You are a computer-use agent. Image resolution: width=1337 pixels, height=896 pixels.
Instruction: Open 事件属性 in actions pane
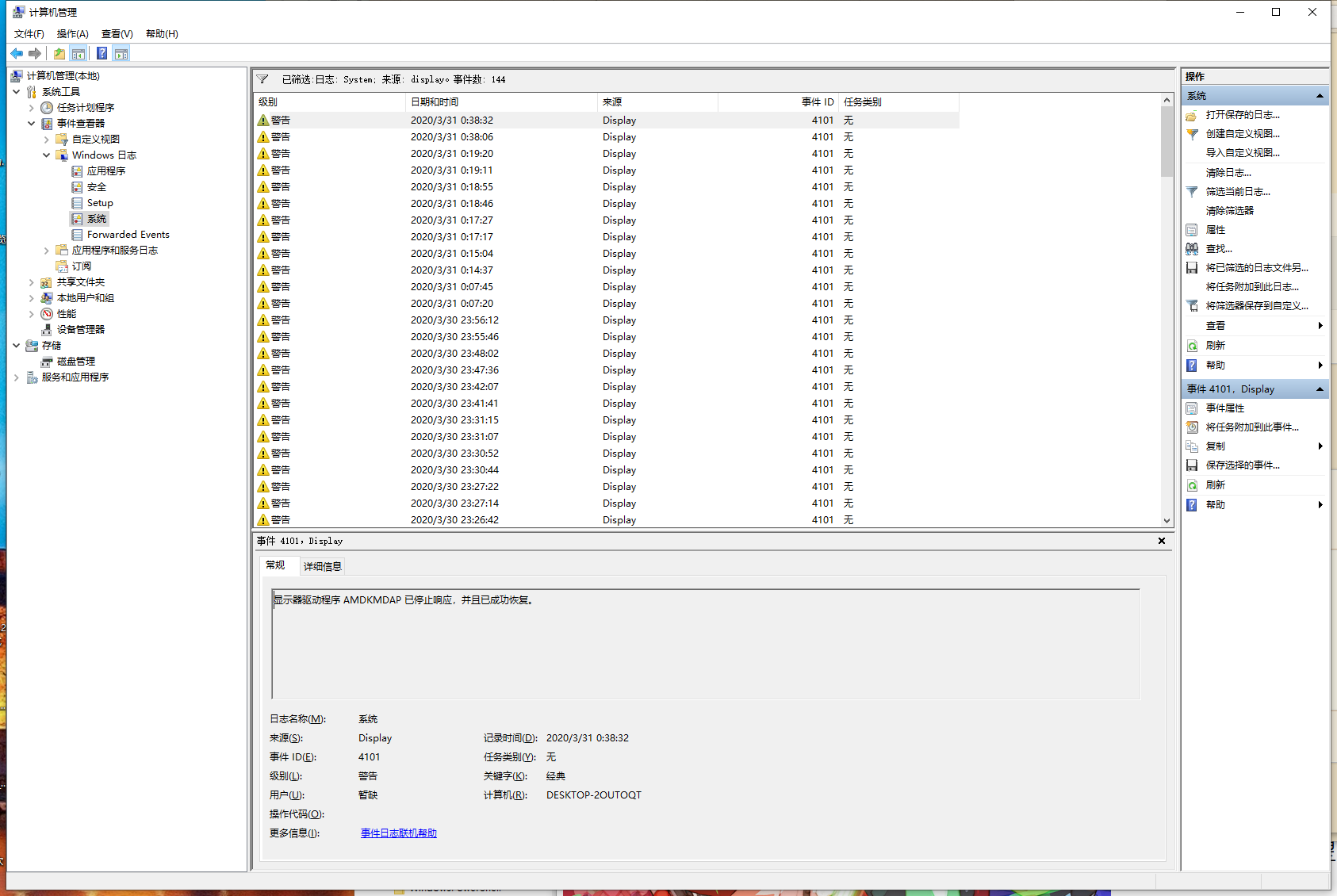(1224, 408)
